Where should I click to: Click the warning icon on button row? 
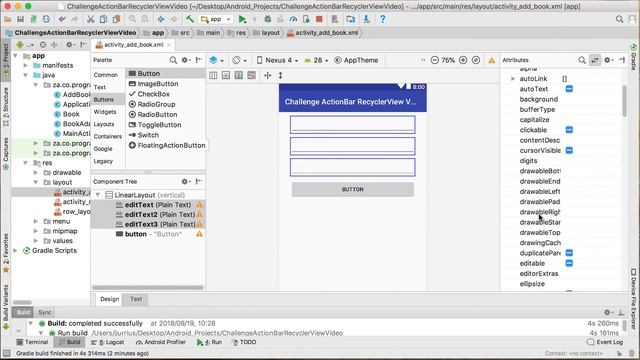[200, 234]
